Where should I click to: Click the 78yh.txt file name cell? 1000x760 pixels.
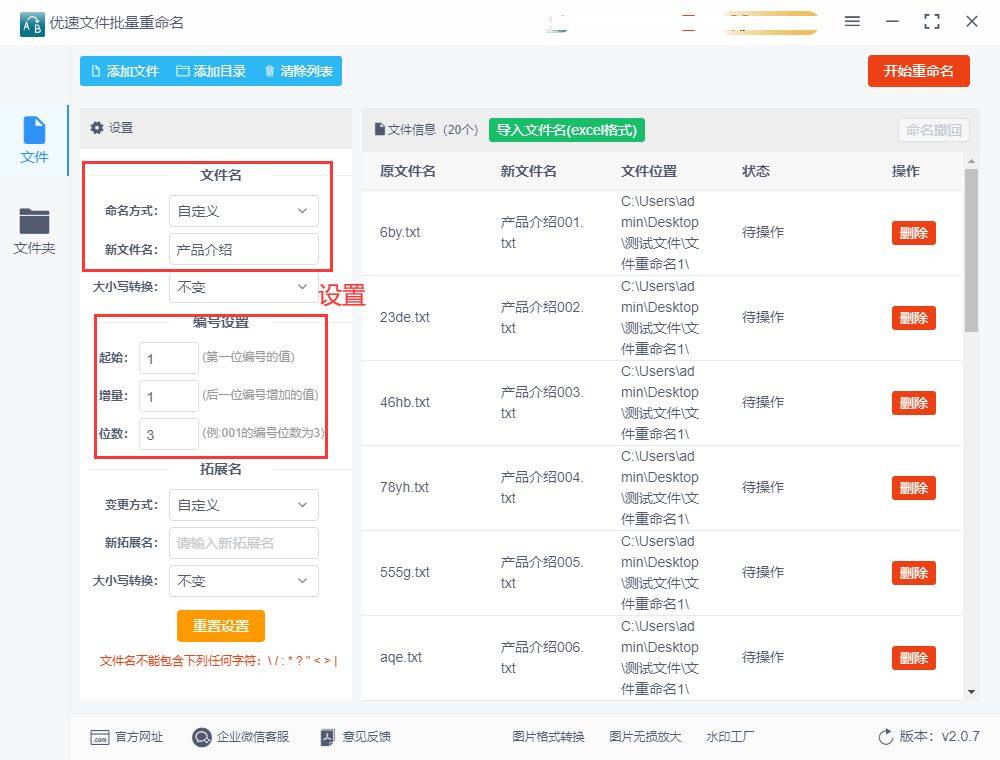[404, 487]
